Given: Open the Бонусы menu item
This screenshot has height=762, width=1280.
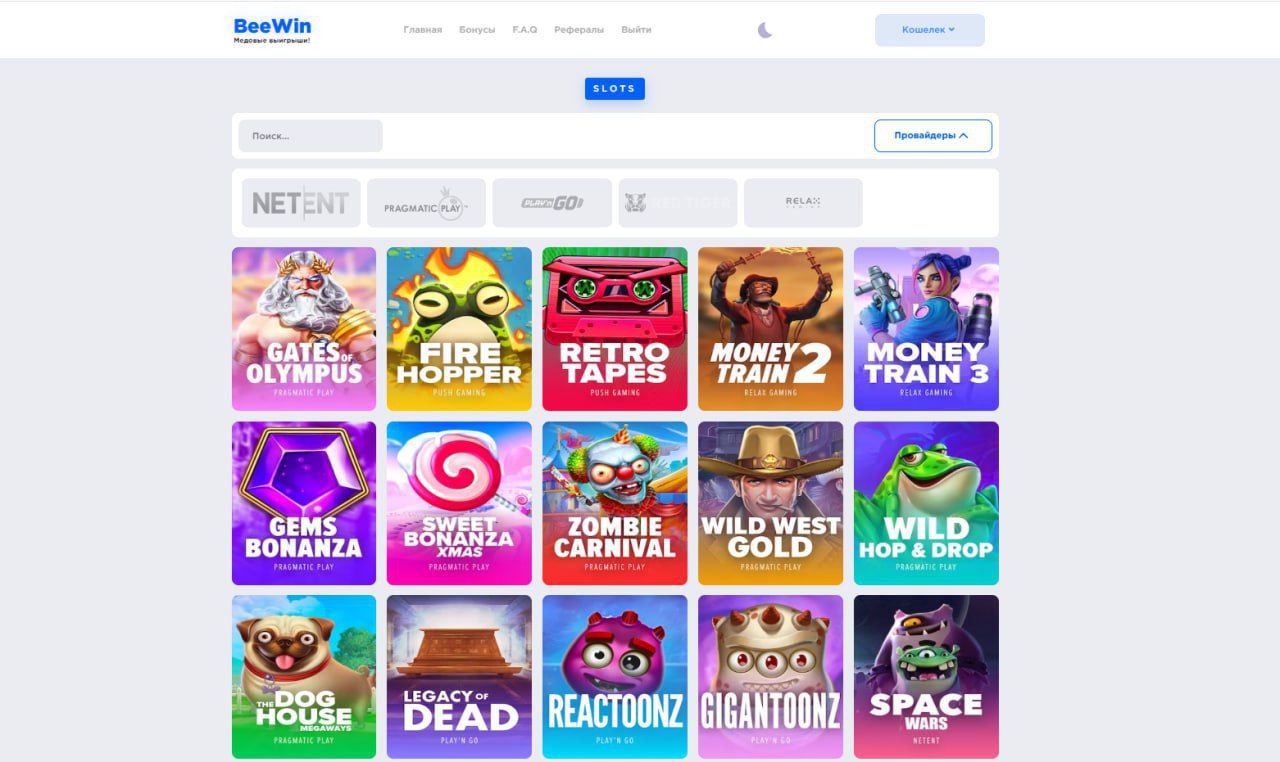Looking at the screenshot, I should pos(477,30).
